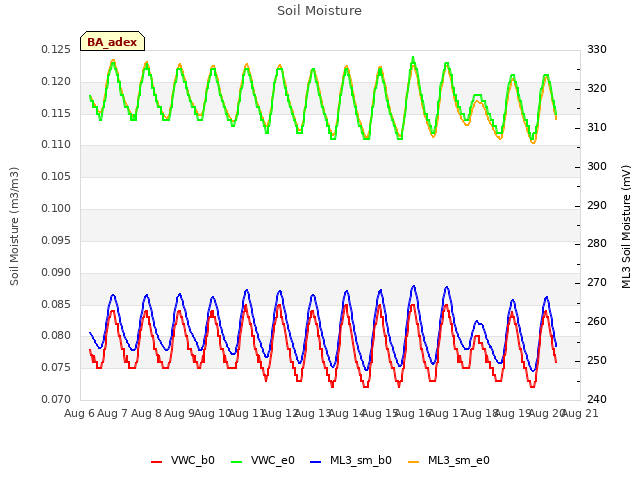
Task: Click the 250 right axis tick label
Action: [x=597, y=361]
